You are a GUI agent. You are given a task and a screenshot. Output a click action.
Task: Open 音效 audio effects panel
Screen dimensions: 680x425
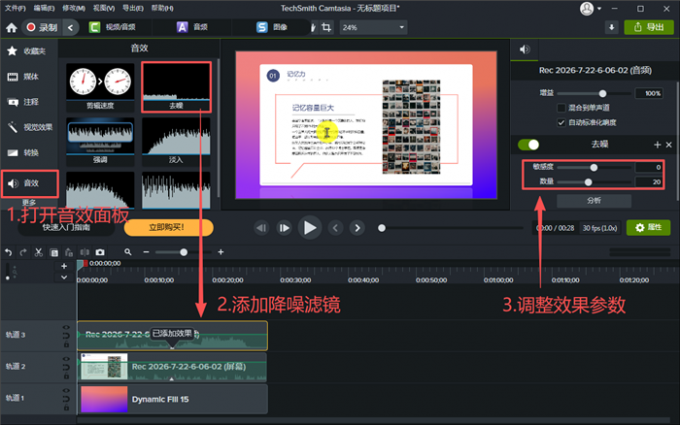tap(29, 183)
